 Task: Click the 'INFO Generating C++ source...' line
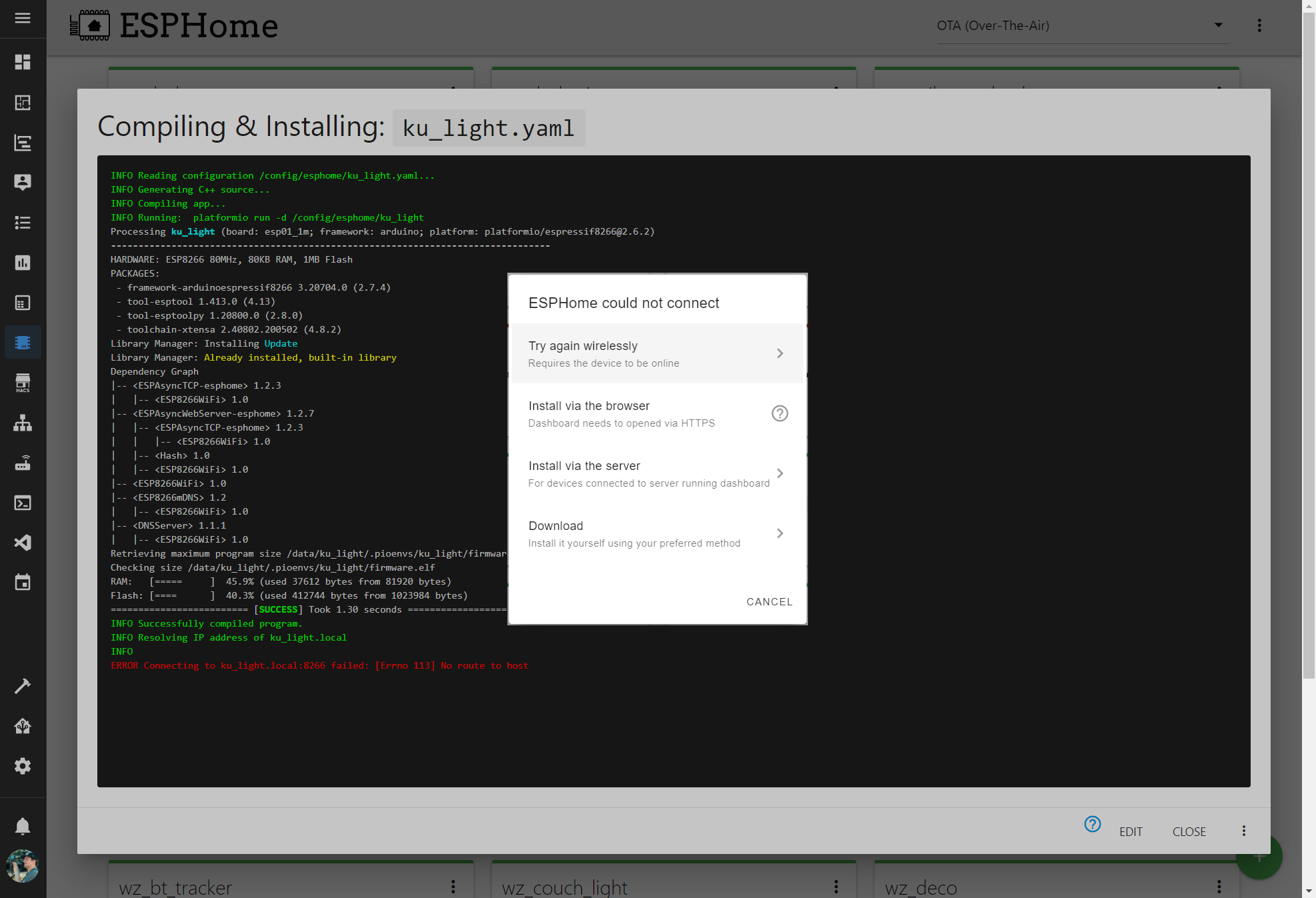click(190, 189)
